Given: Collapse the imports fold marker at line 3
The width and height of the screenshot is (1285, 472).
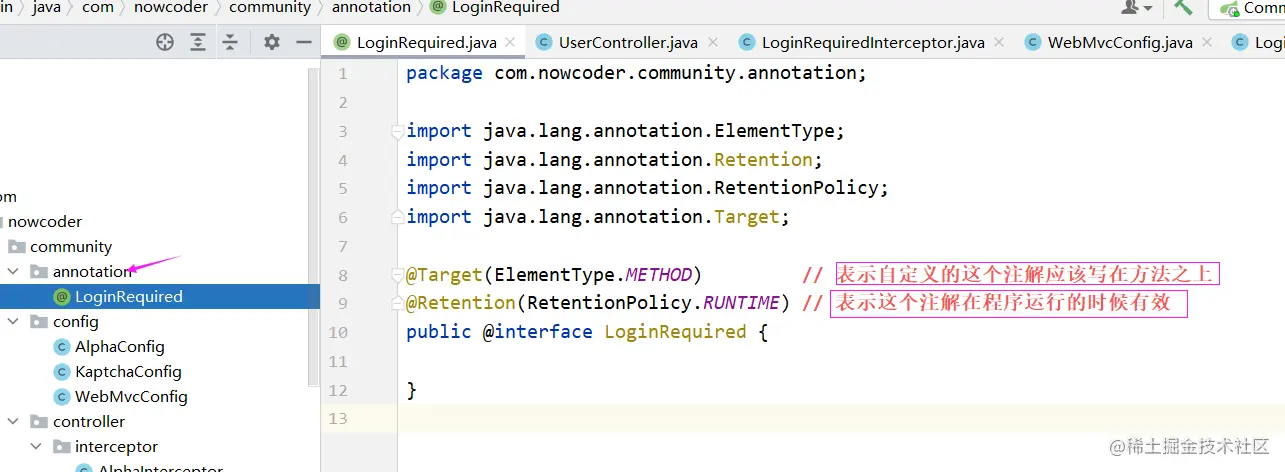Looking at the screenshot, I should pos(397,130).
